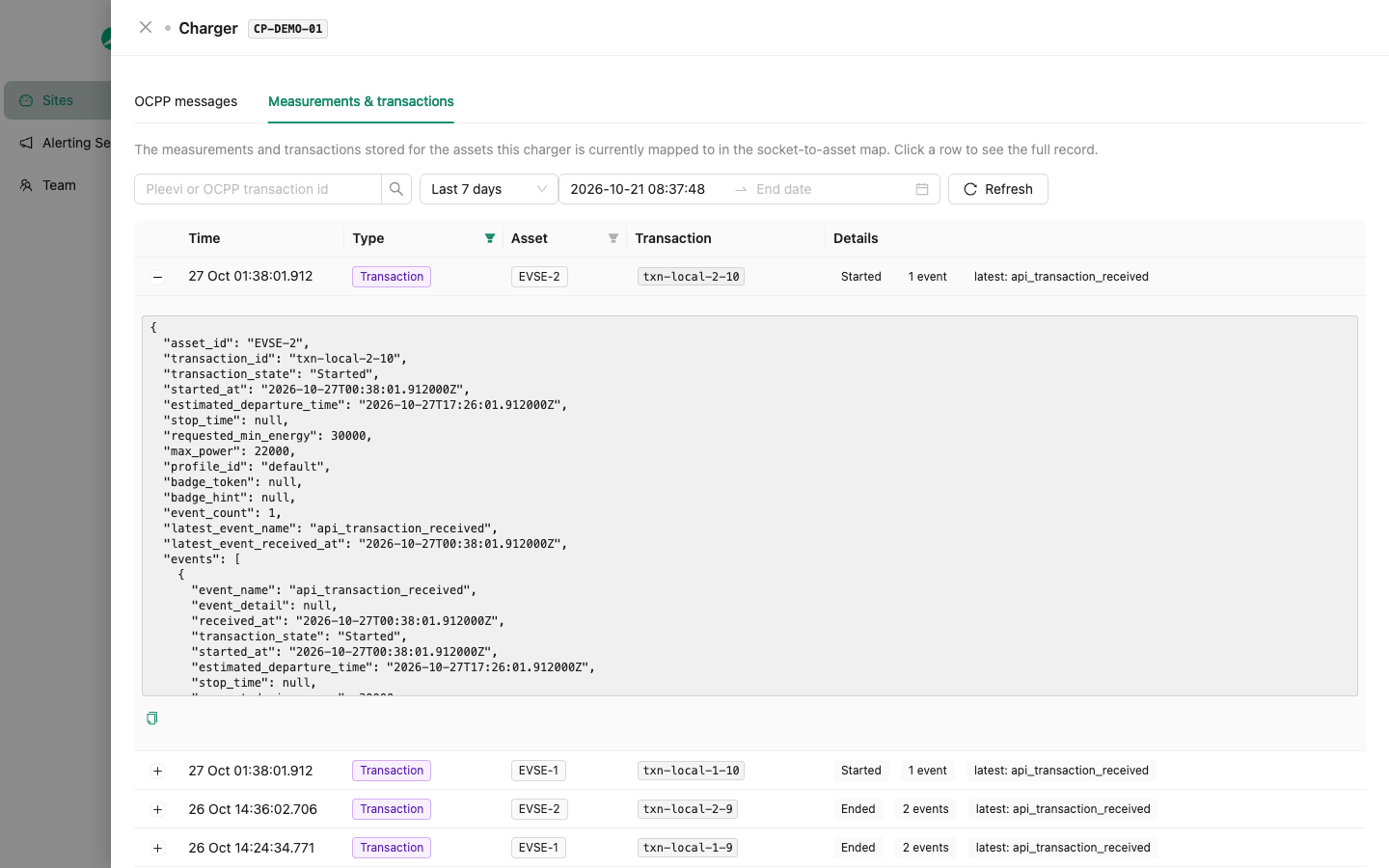Click the calendar icon in date range
1389x868 pixels.
click(922, 189)
